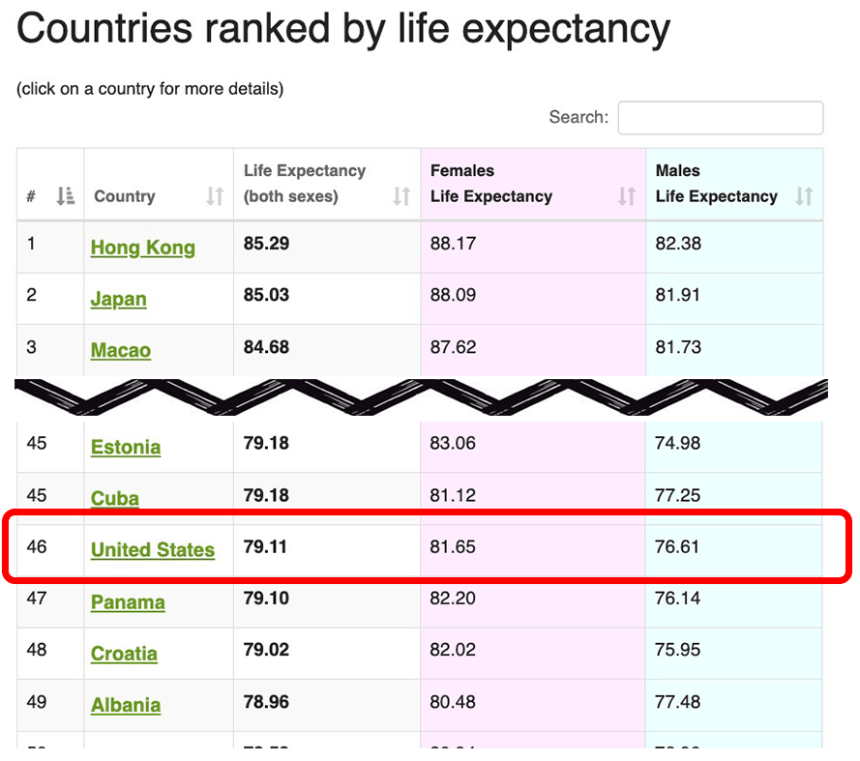Screen dimensions: 860x761
Task: Toggle ascending order on the rank column
Action: pyautogui.click(x=65, y=195)
